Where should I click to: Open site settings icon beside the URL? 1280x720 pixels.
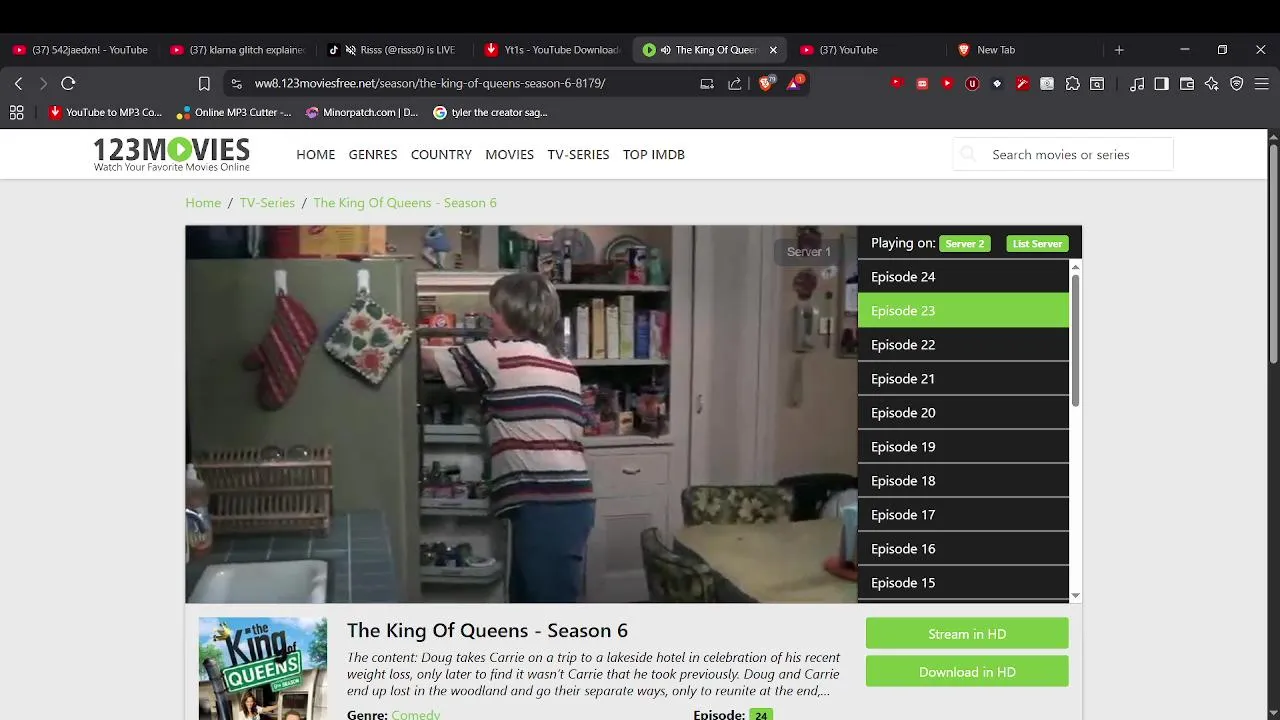tap(235, 84)
